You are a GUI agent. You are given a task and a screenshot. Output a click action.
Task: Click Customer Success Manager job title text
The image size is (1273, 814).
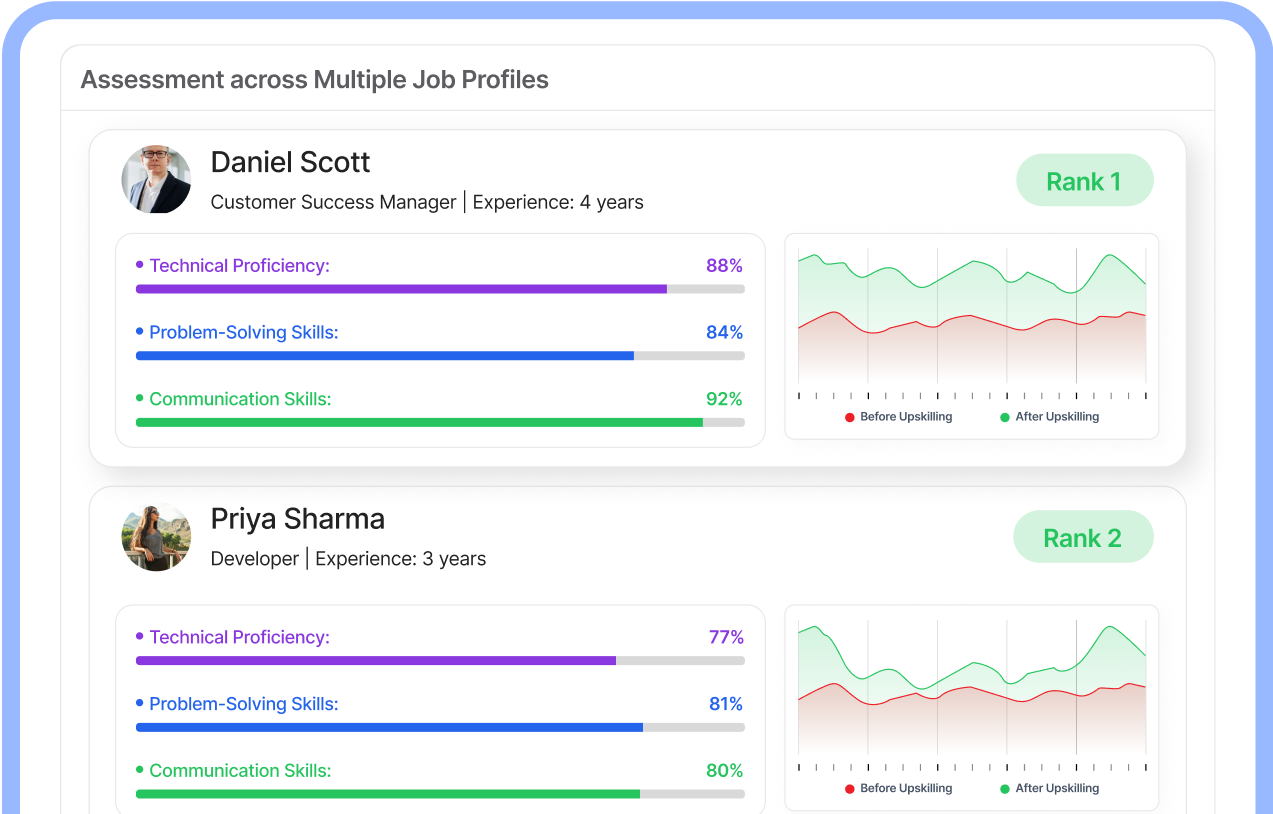334,202
